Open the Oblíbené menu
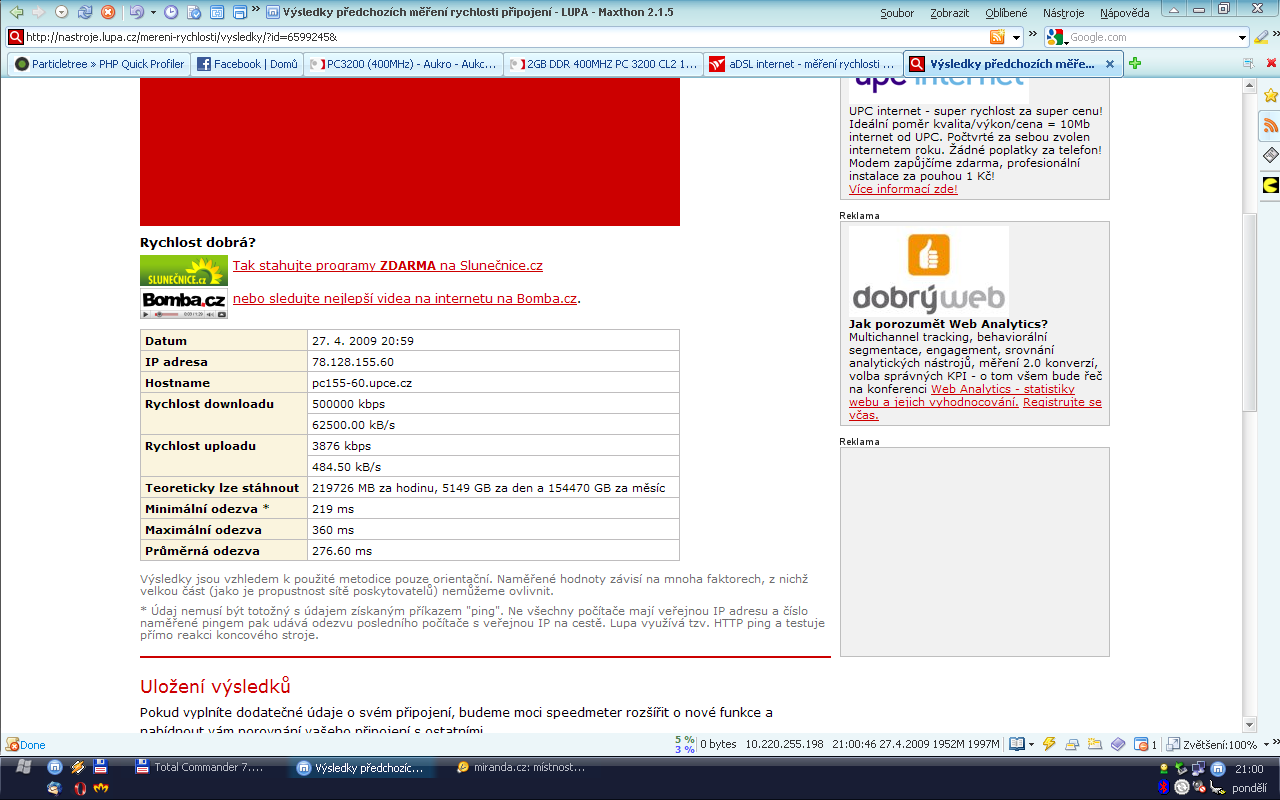Viewport: 1280px width, 800px height. (1006, 13)
